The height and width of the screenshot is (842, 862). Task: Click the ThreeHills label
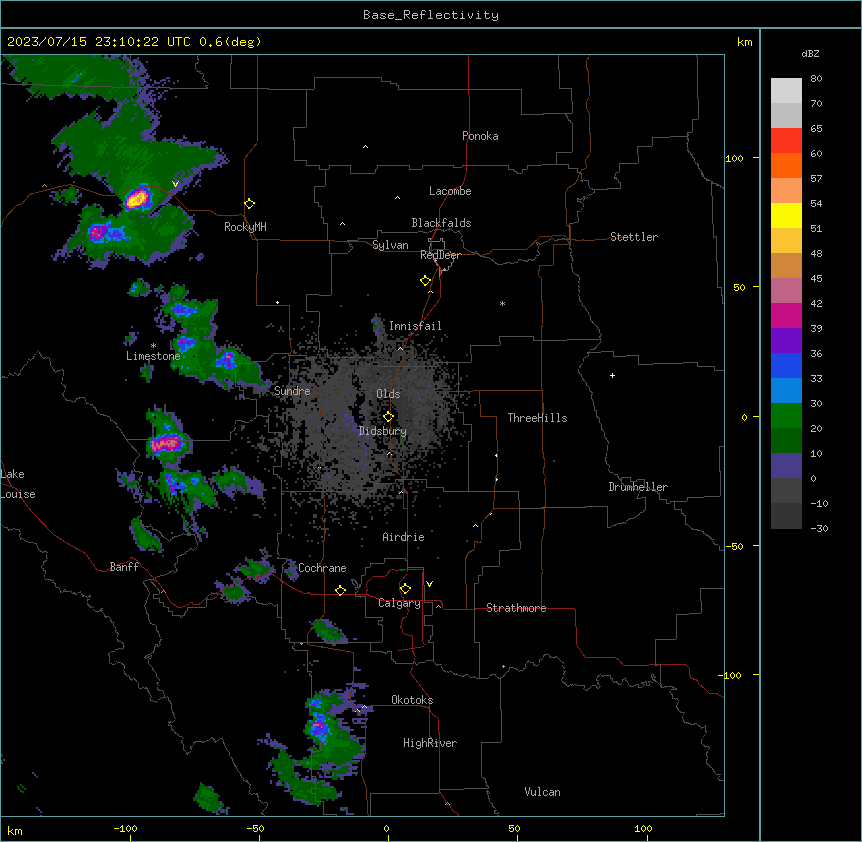pos(537,418)
